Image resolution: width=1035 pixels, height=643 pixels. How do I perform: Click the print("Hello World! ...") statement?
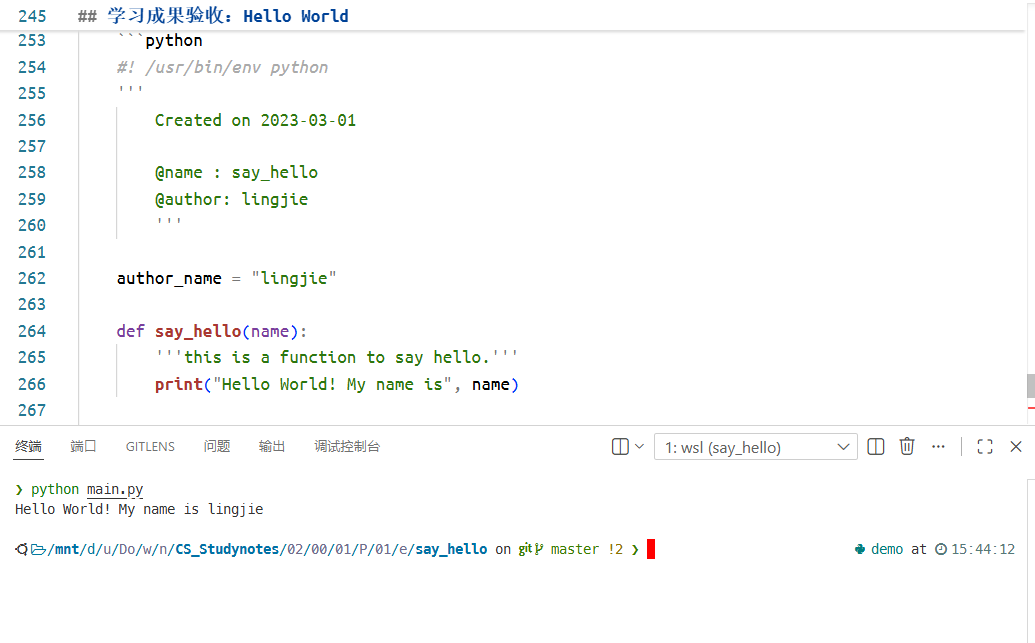[x=337, y=384]
